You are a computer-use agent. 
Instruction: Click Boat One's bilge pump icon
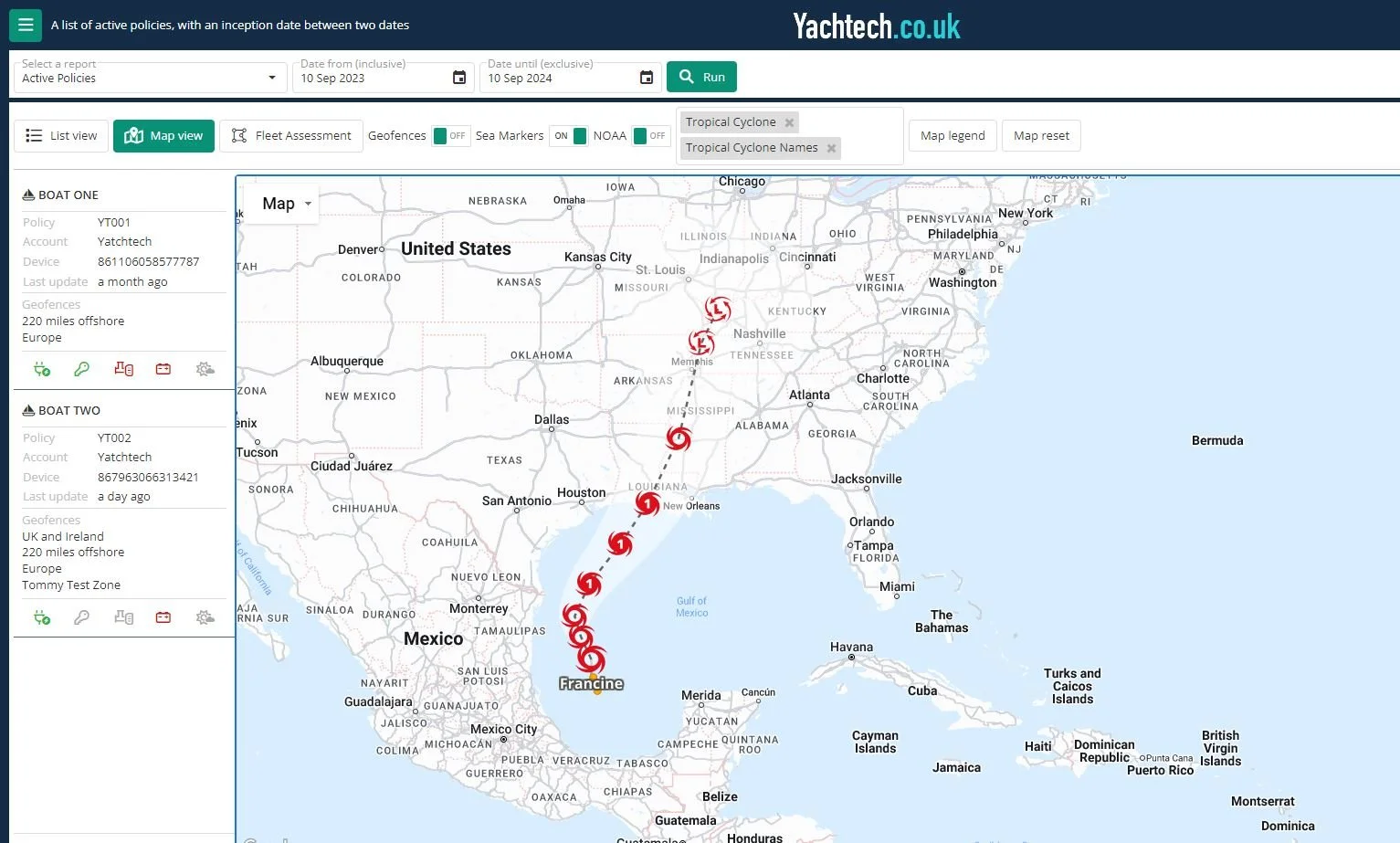coord(123,369)
